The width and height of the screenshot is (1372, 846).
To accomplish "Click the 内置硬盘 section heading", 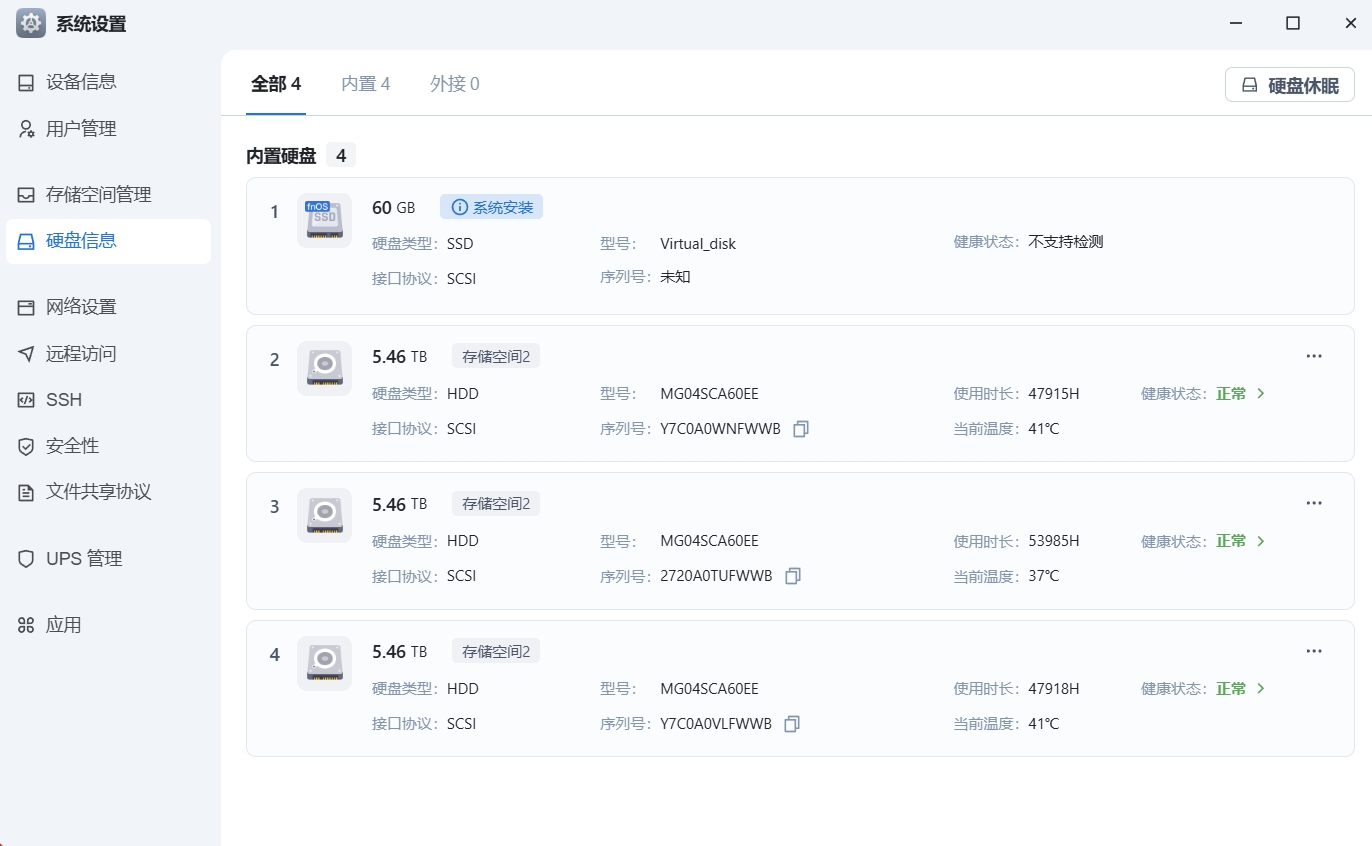I will [x=281, y=156].
